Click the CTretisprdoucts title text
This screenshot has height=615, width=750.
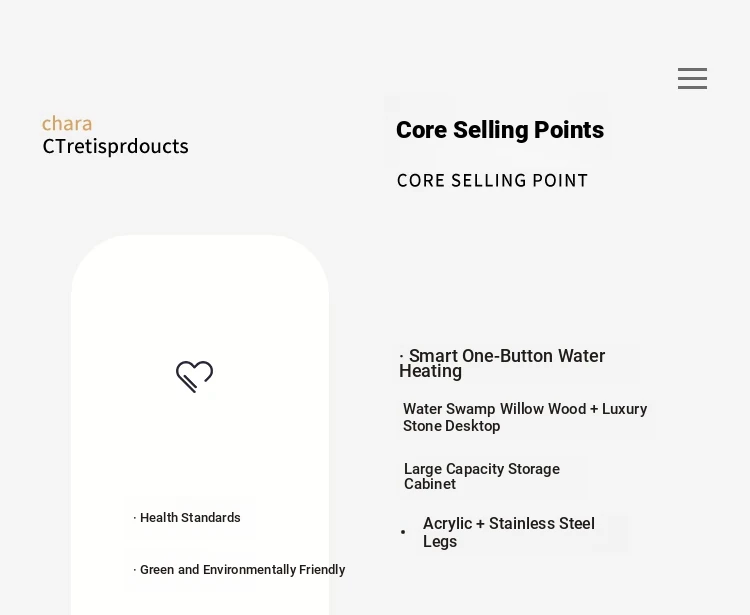pyautogui.click(x=115, y=146)
